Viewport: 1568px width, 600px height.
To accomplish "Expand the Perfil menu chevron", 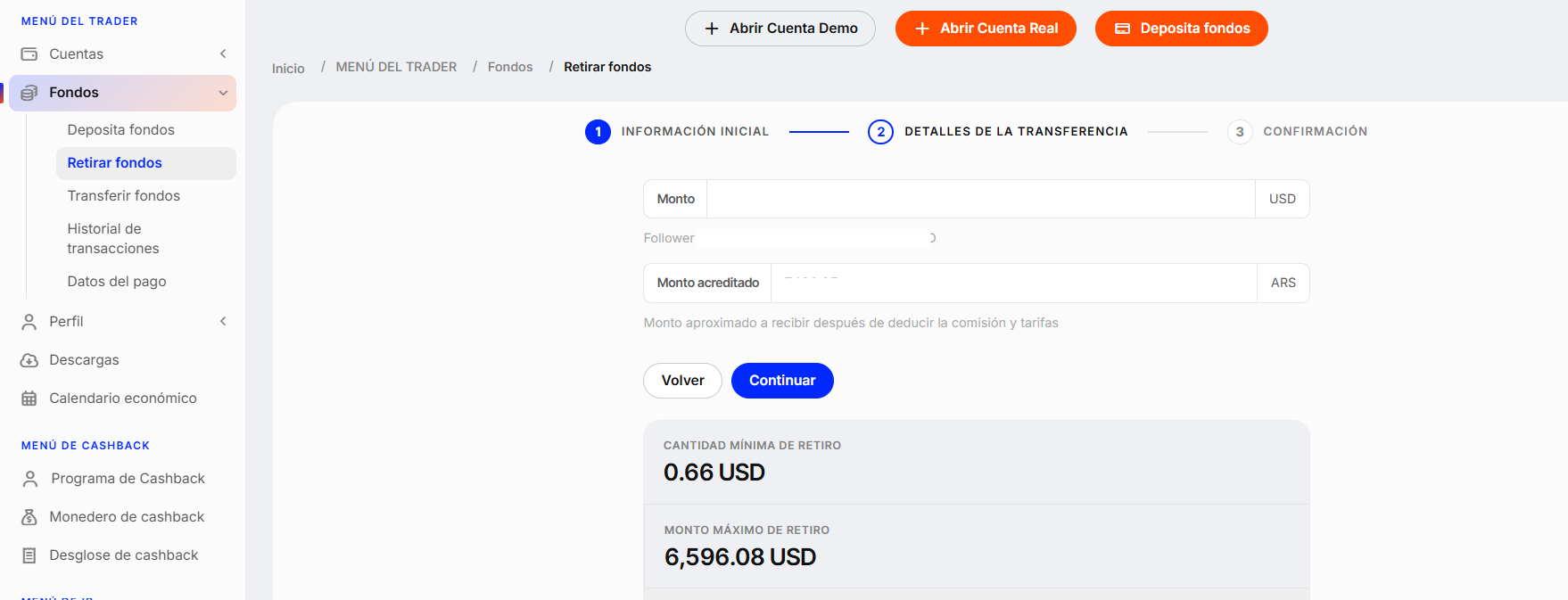I will [223, 322].
